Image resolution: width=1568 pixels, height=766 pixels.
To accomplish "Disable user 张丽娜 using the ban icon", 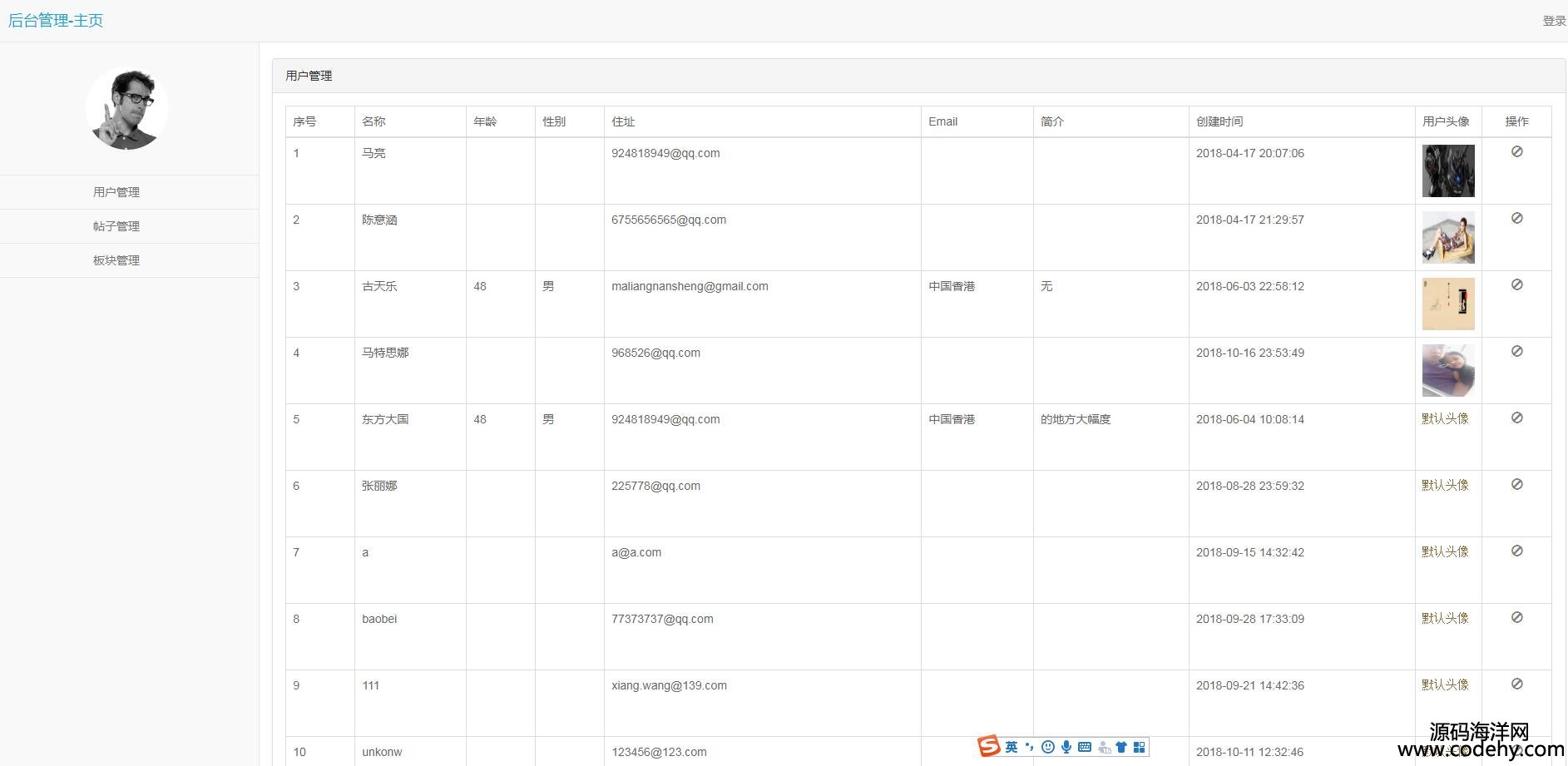I will pyautogui.click(x=1516, y=485).
